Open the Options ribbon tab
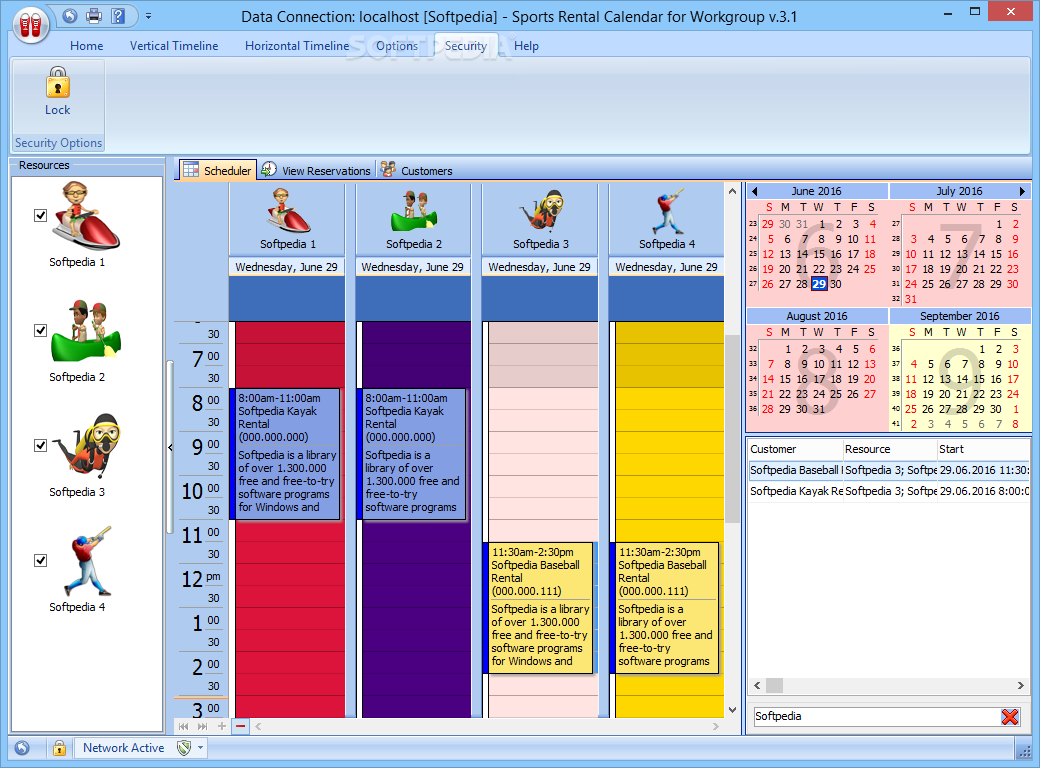The width and height of the screenshot is (1040, 768). point(397,46)
